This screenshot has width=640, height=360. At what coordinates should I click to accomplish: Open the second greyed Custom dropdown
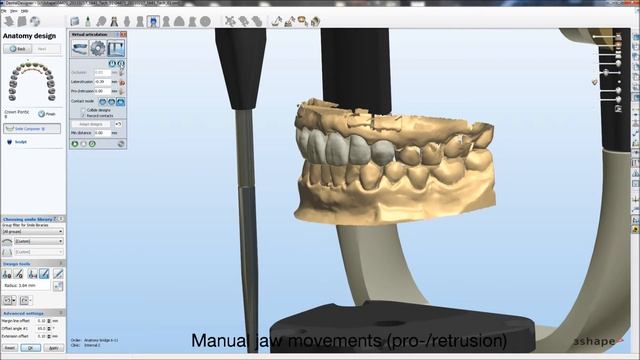[x=39, y=252]
